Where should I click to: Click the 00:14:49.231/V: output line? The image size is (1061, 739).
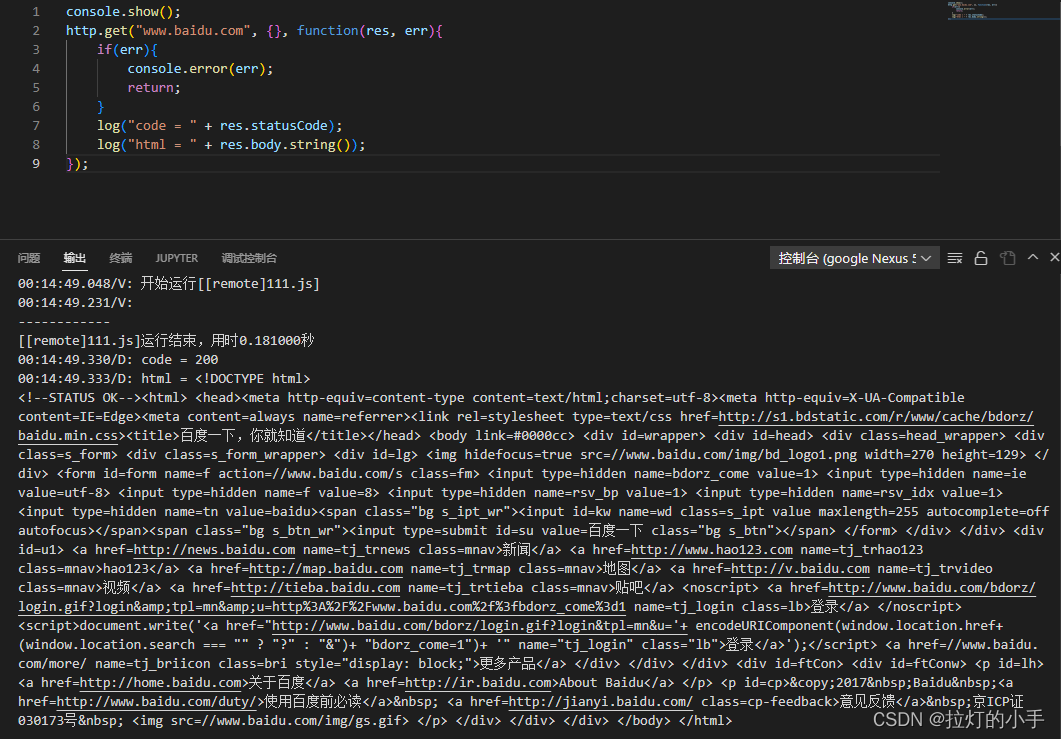[75, 303]
